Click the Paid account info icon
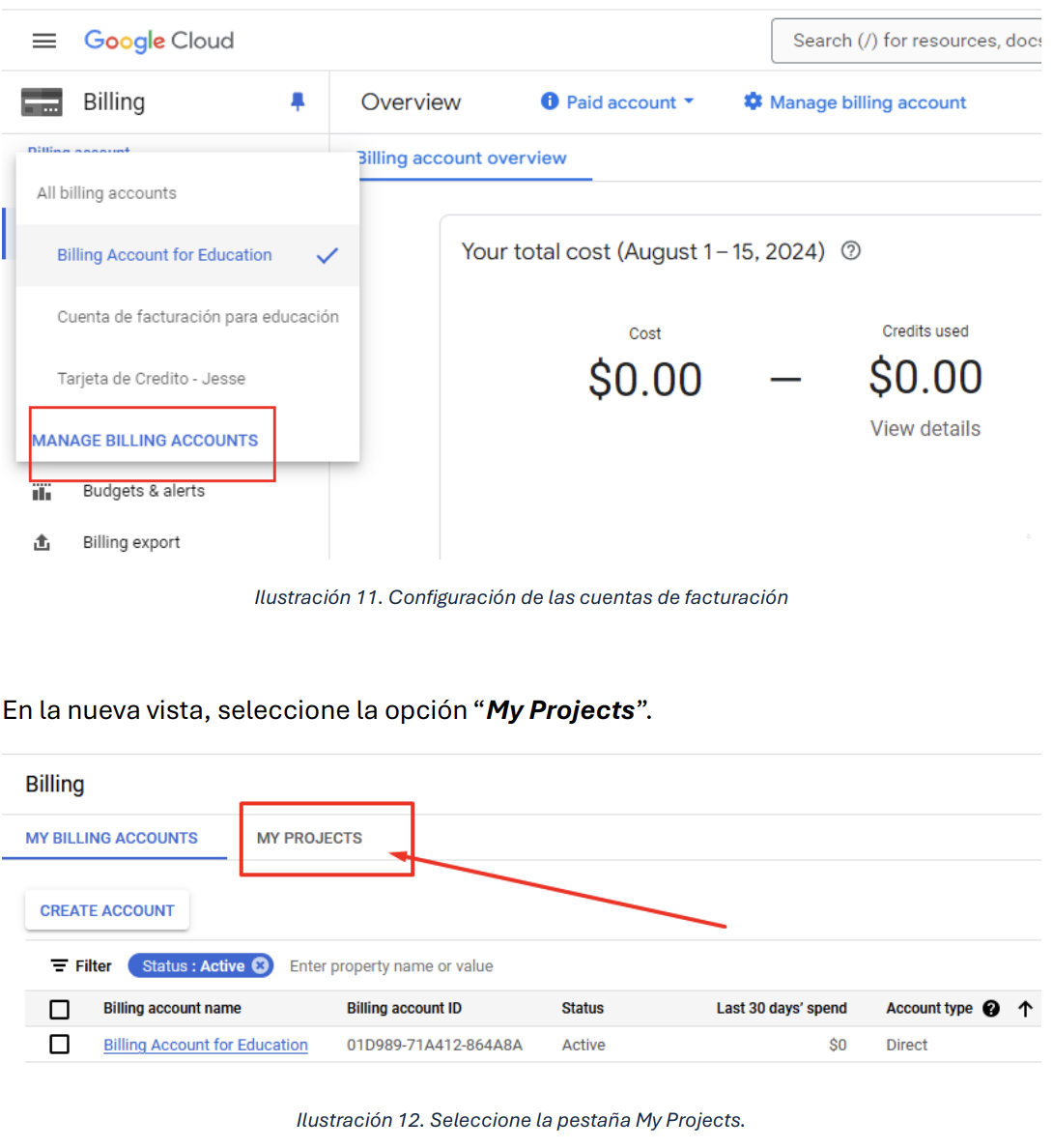This screenshot has width=1053, height=1148. point(549,101)
